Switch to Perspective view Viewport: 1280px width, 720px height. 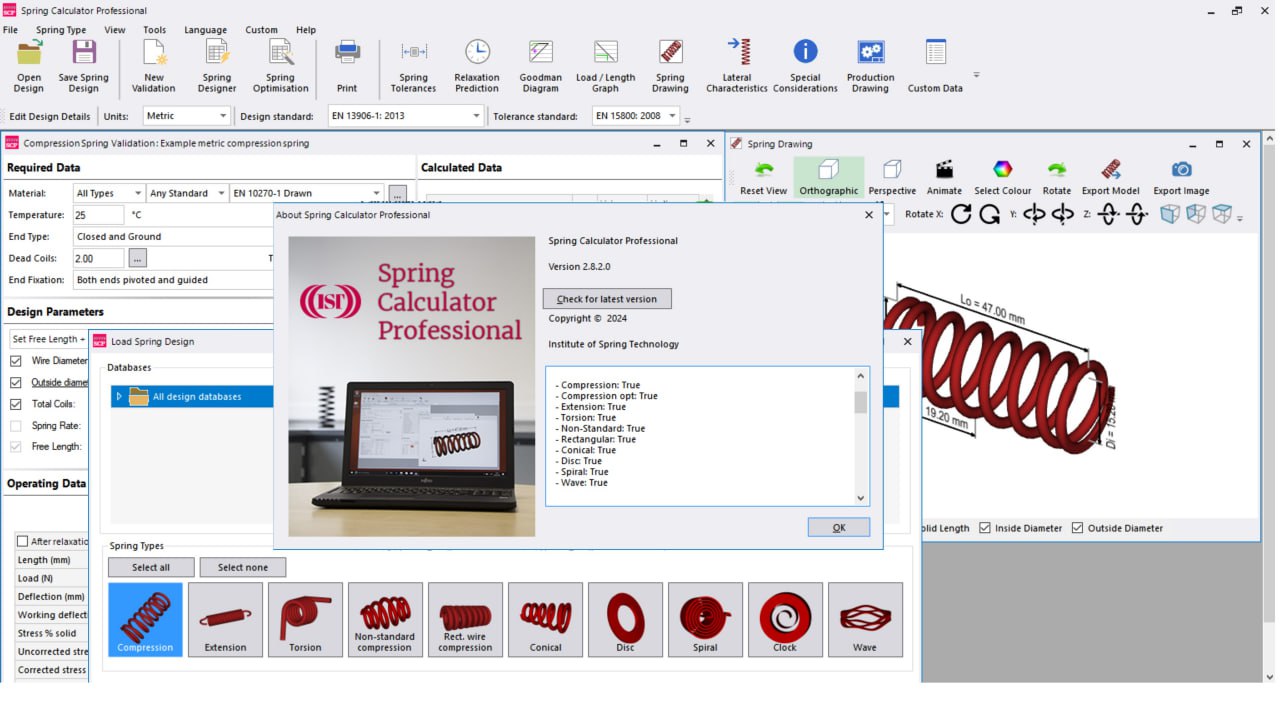892,178
